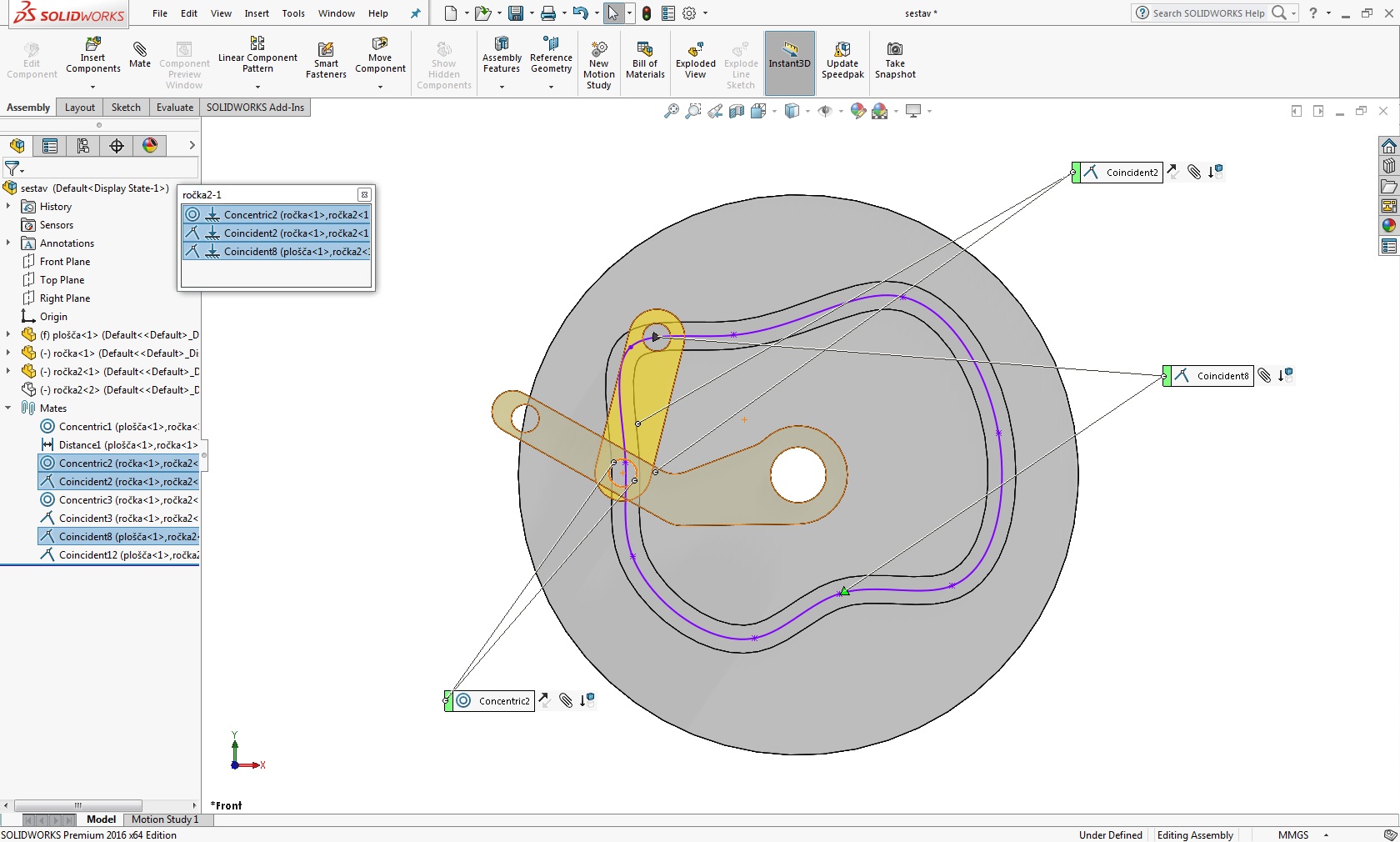The height and width of the screenshot is (842, 1400).
Task: Click the Search SOLIDWORKS Help field
Action: tap(1207, 13)
